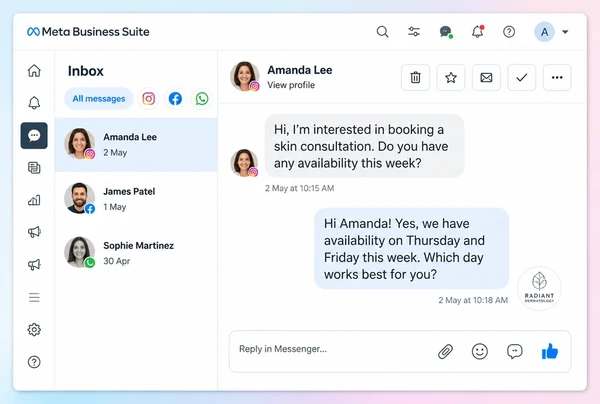Open Insights bar chart sidebar icon
Image resolution: width=600 pixels, height=404 pixels.
coord(34,200)
